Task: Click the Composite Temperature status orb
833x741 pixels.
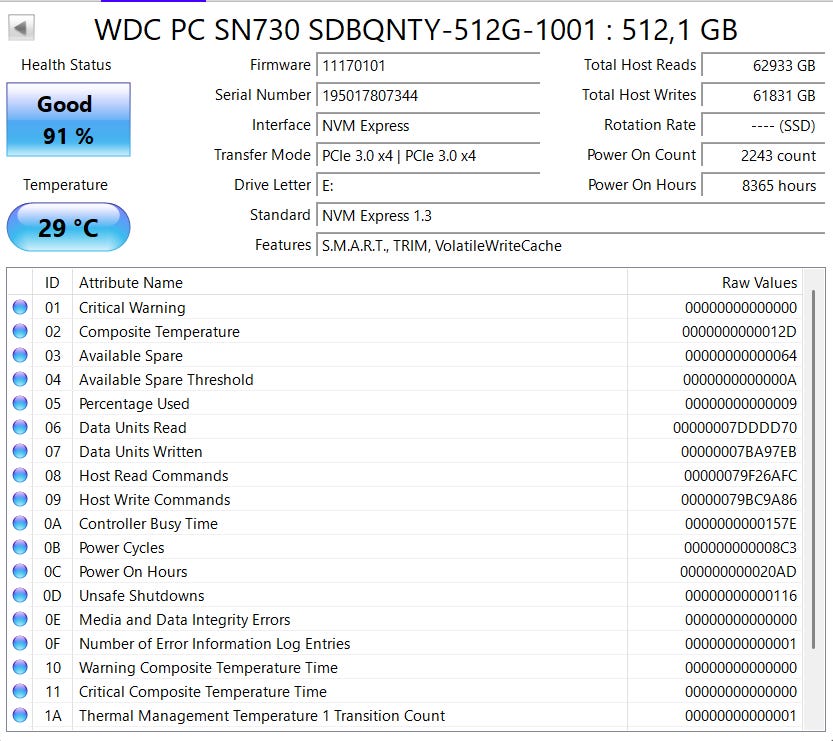Action: 20,332
